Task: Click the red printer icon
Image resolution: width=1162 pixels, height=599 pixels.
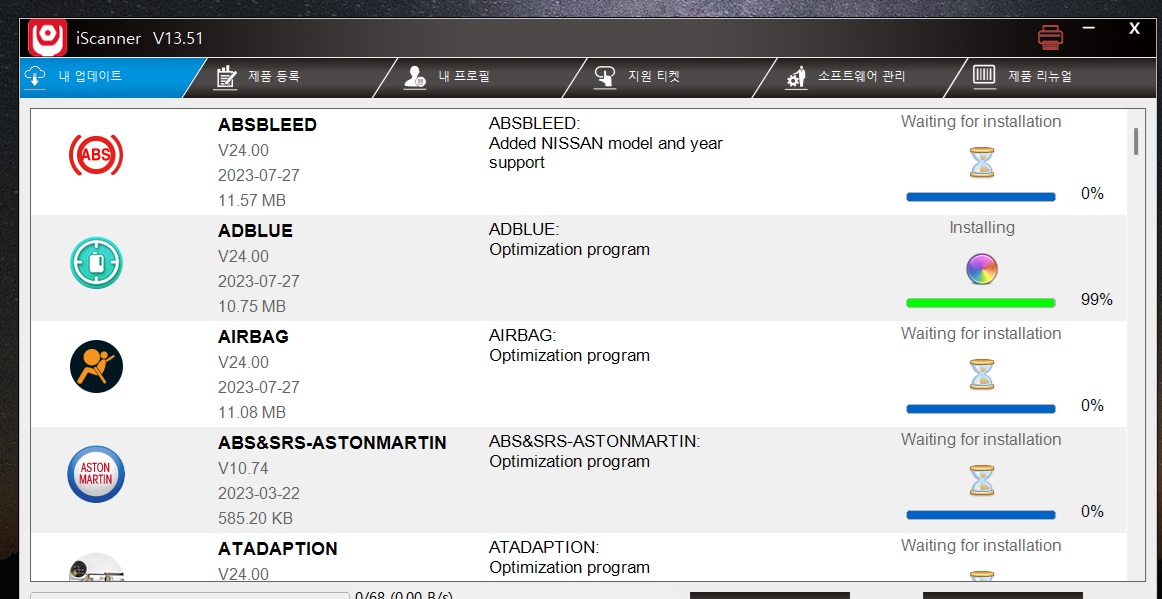Action: coord(1050,37)
